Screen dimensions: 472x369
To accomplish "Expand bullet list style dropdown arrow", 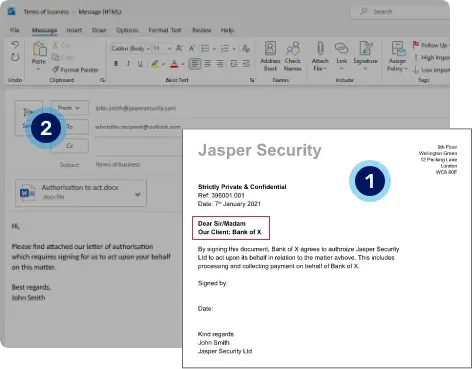I will point(214,49).
